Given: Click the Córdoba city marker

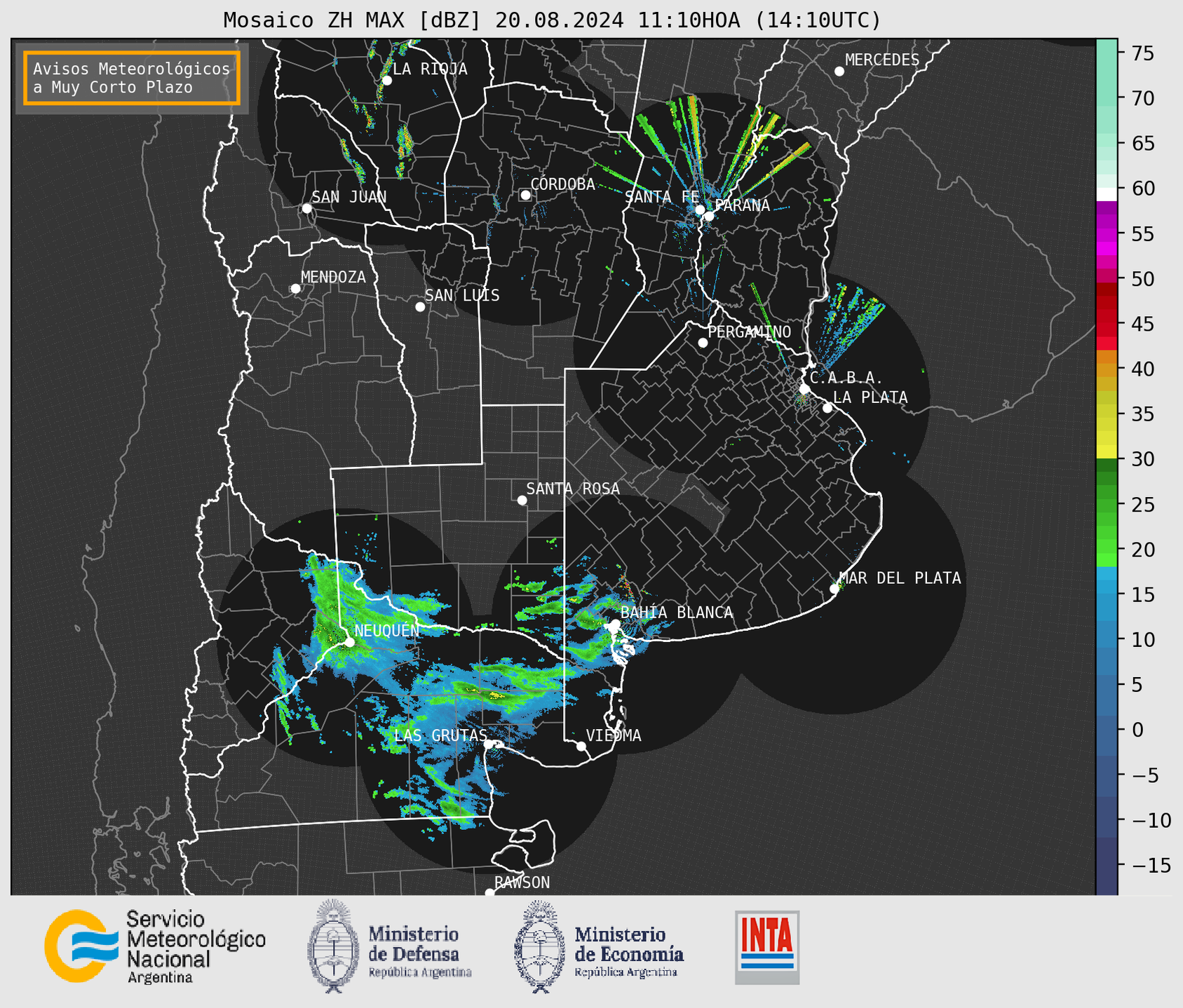Looking at the screenshot, I should 525,195.
